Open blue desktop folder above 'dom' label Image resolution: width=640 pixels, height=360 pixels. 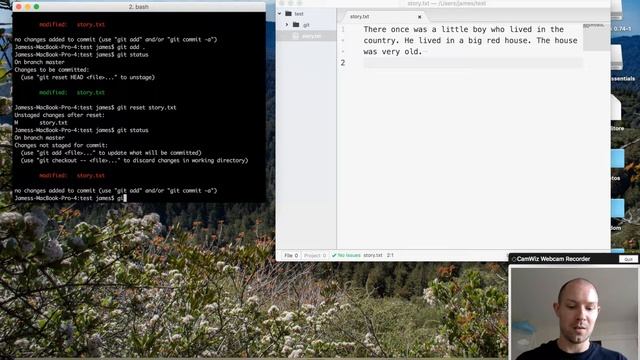(617, 209)
